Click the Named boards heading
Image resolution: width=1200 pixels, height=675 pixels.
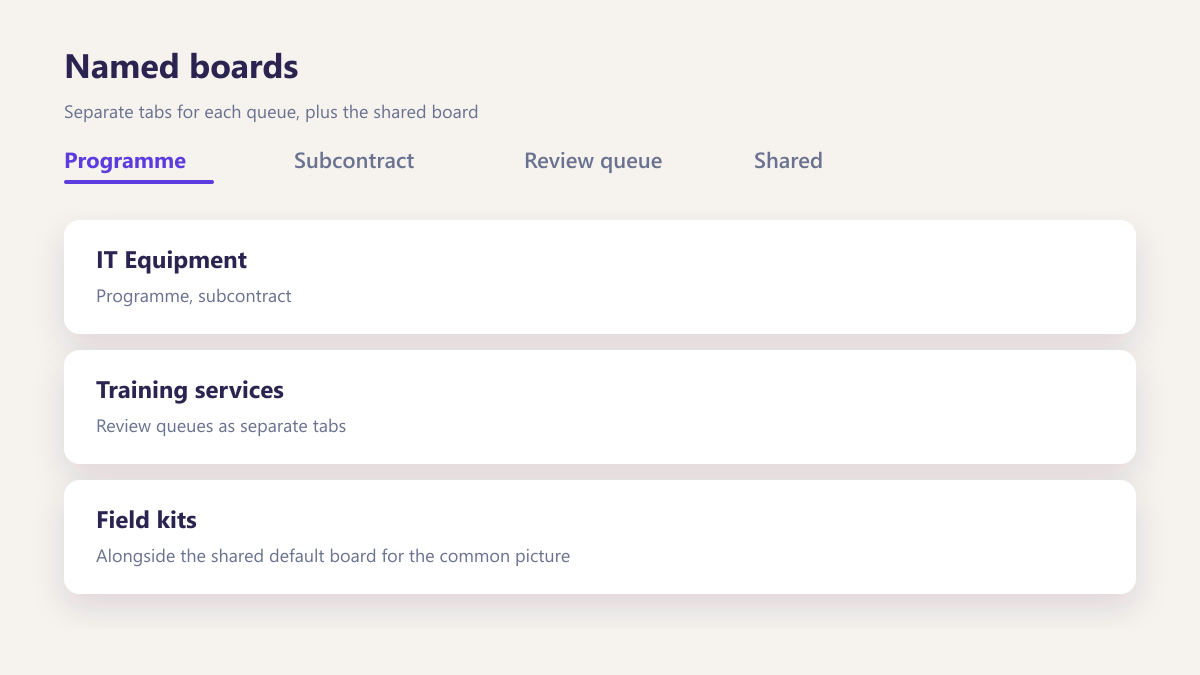pos(181,67)
